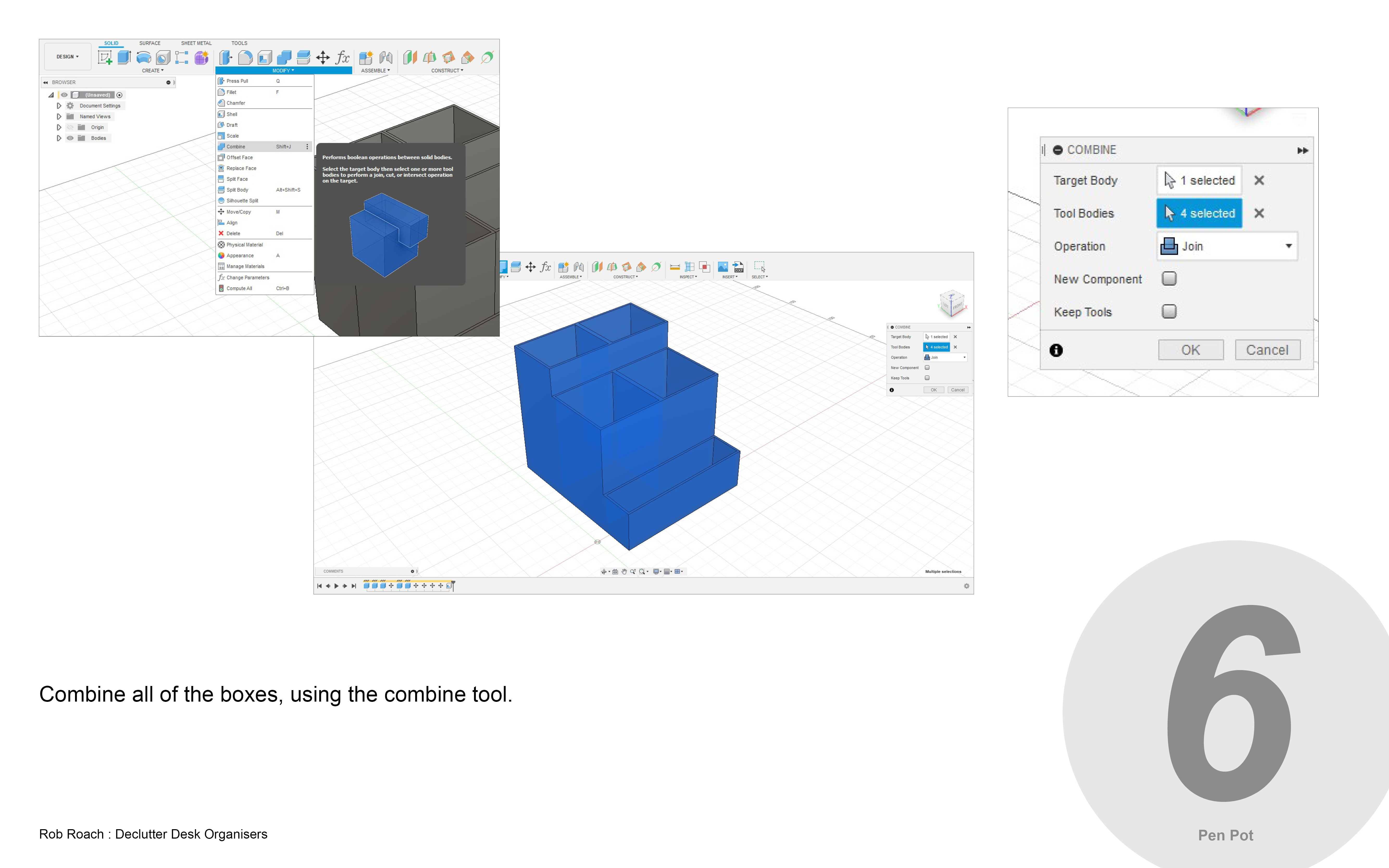Enable the New Component checkbox
The image size is (1389, 868).
pyautogui.click(x=1169, y=278)
